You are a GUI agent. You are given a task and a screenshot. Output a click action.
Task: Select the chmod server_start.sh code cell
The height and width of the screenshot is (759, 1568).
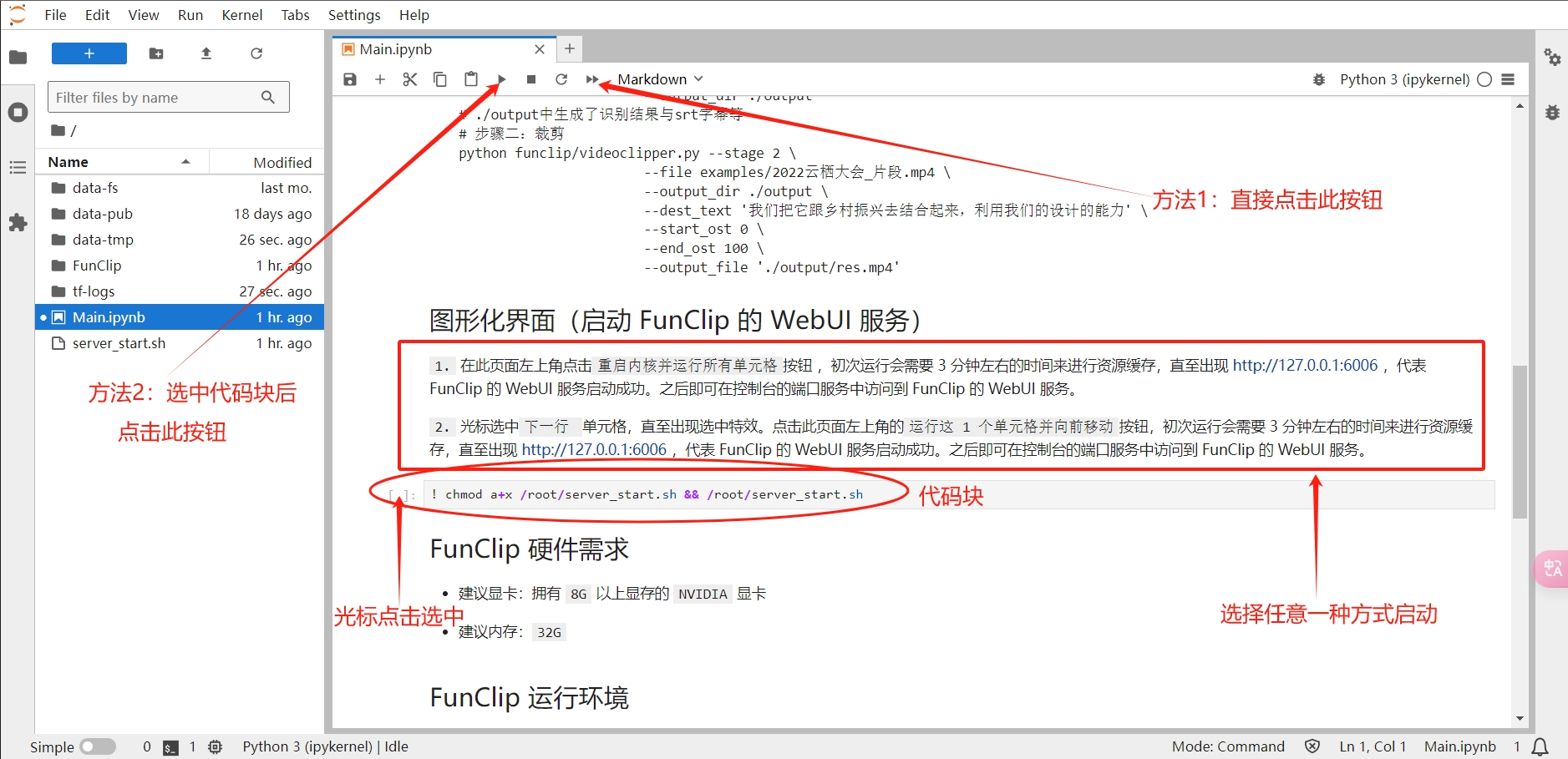(959, 494)
